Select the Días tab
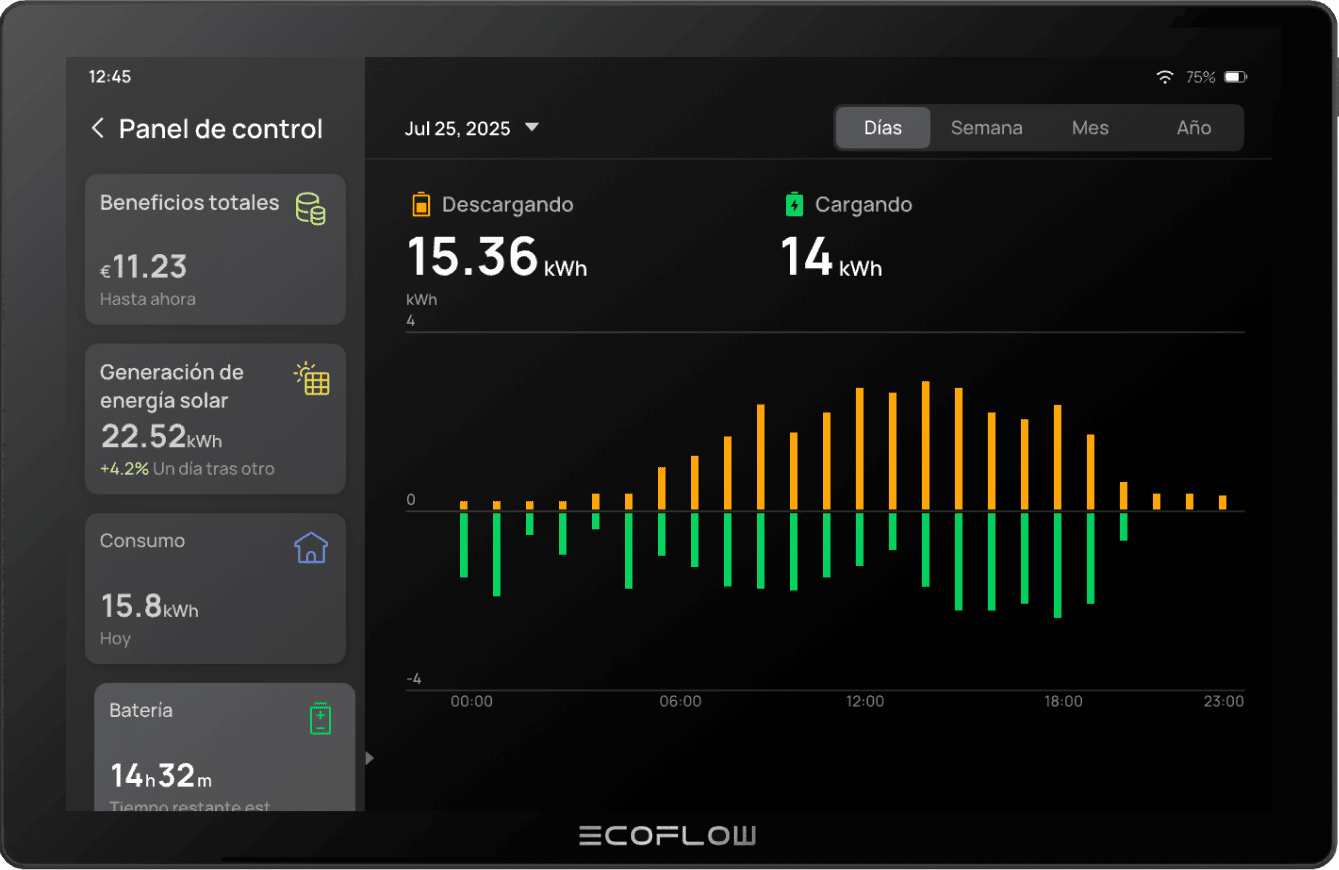 (x=883, y=128)
